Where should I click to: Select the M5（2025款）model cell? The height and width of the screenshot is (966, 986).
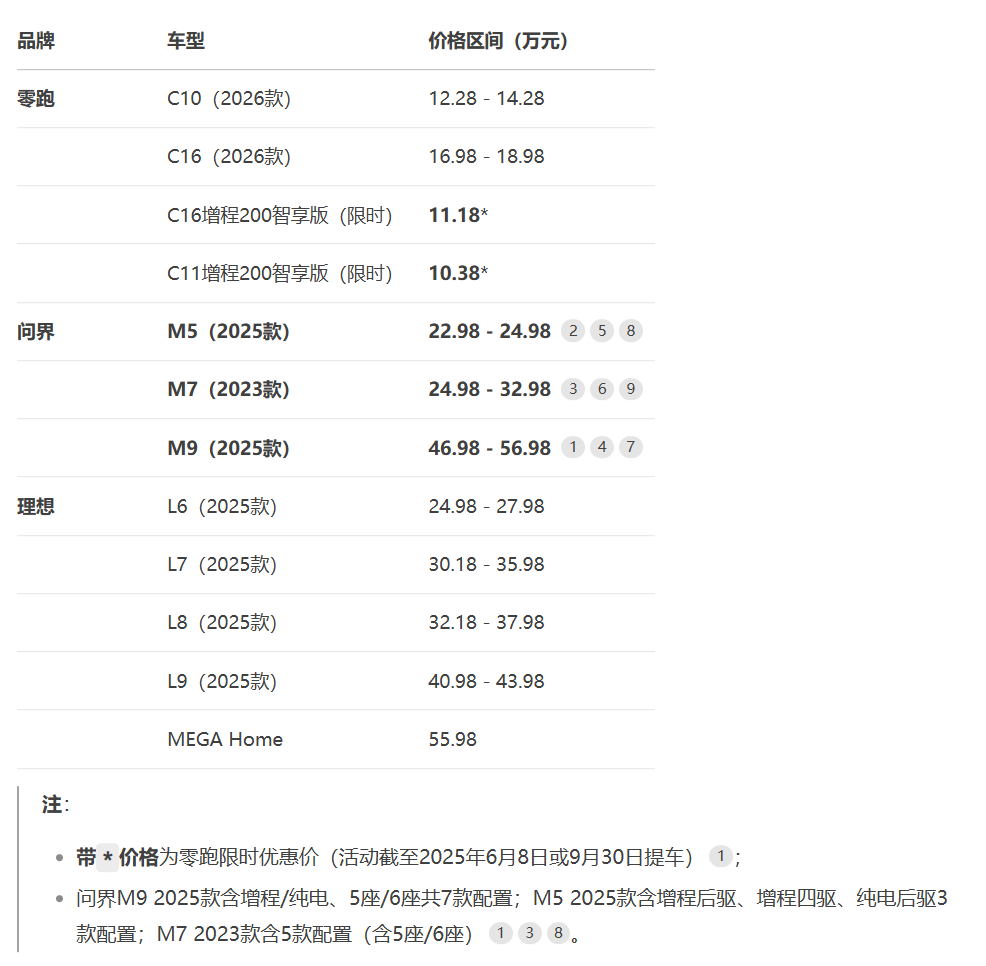[229, 331]
